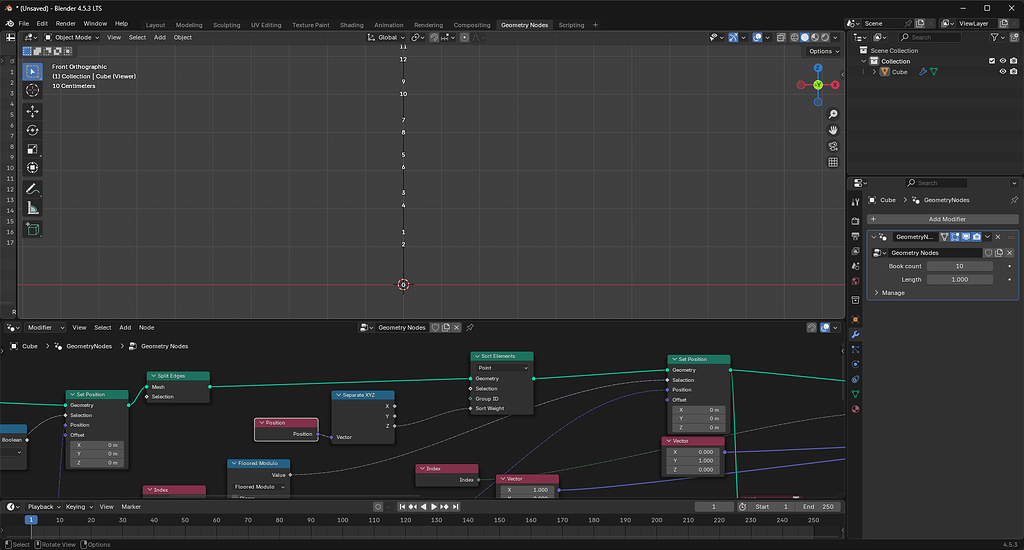Switch perspective/orthographic grid icon
1024x550 pixels.
tap(833, 162)
